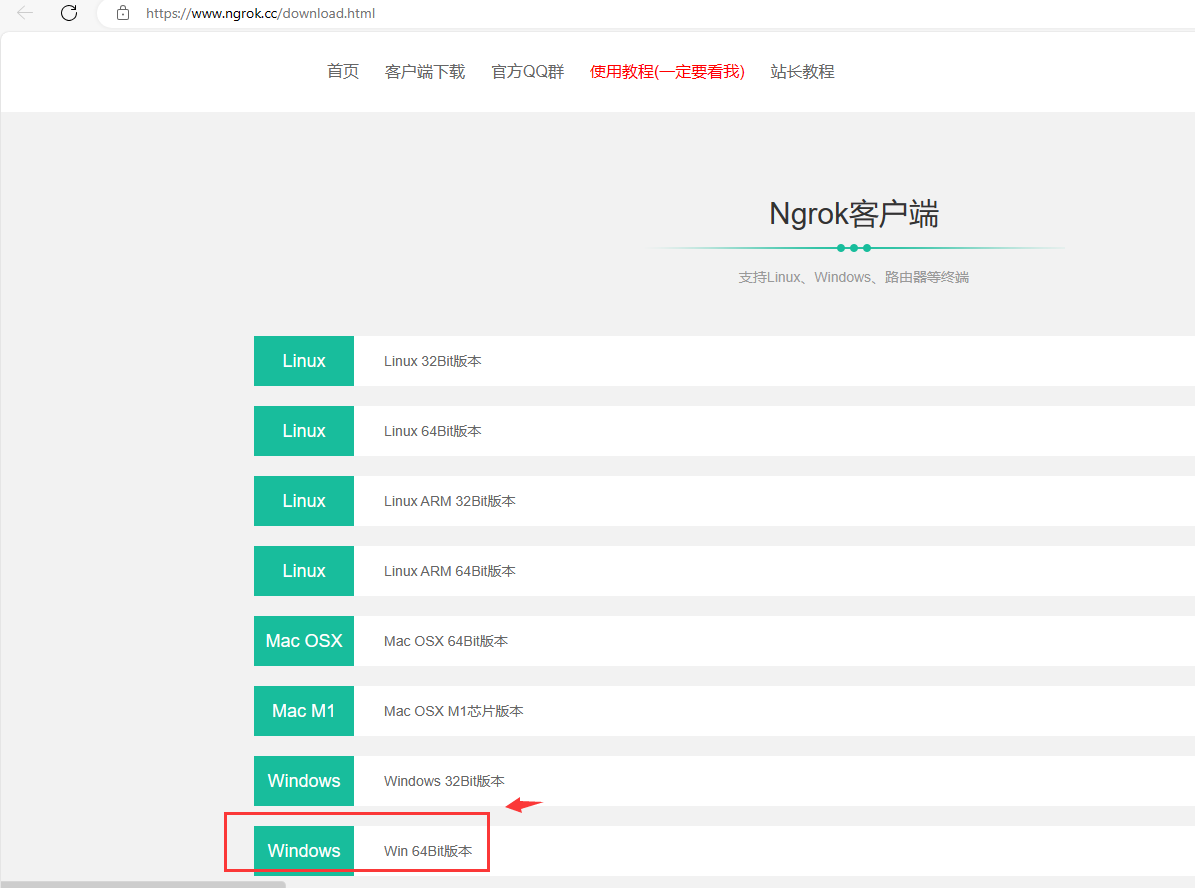
Task: Click the green Linux button for Linux 32Bit
Action: pos(304,361)
